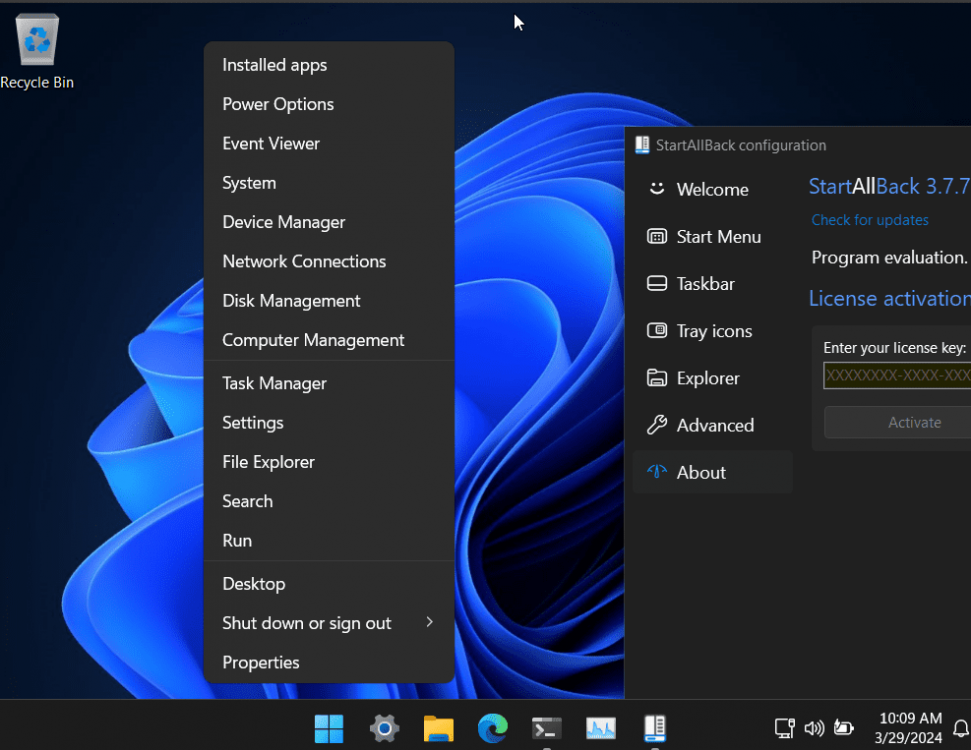Open the Recycle Bin desktop icon
This screenshot has width=971, height=750.
[37, 50]
